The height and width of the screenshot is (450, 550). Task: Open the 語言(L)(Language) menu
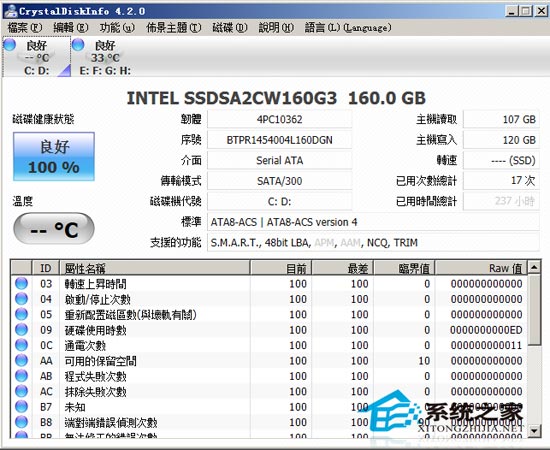(348, 27)
